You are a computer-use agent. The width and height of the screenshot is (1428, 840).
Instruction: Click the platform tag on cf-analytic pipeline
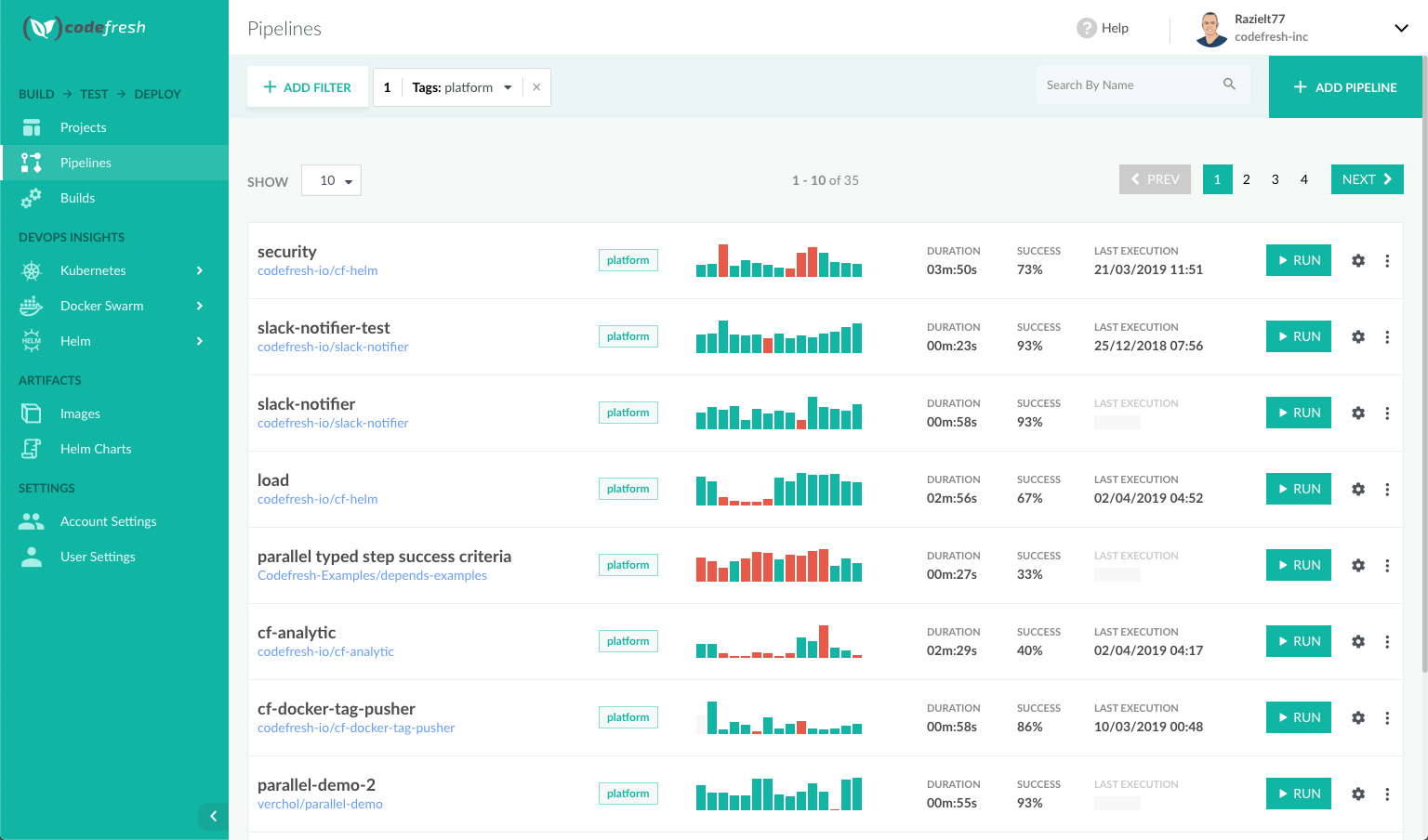tap(628, 641)
